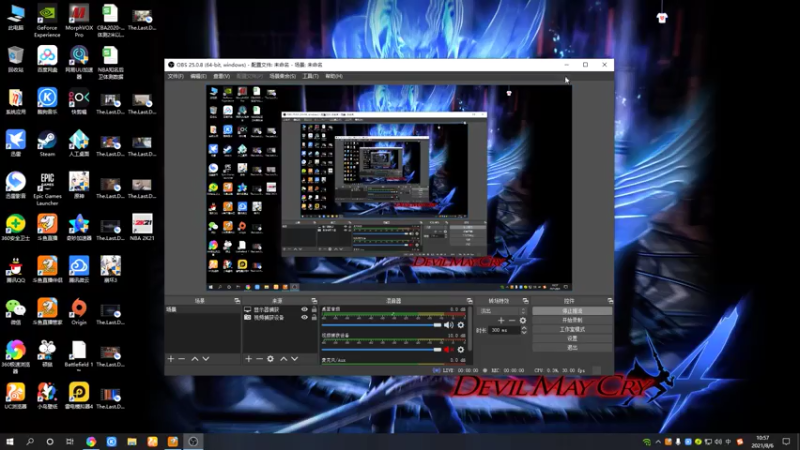This screenshot has height=450, width=800.
Task: Open the MorphVOX Pro desktop shortcut
Action: tap(79, 20)
